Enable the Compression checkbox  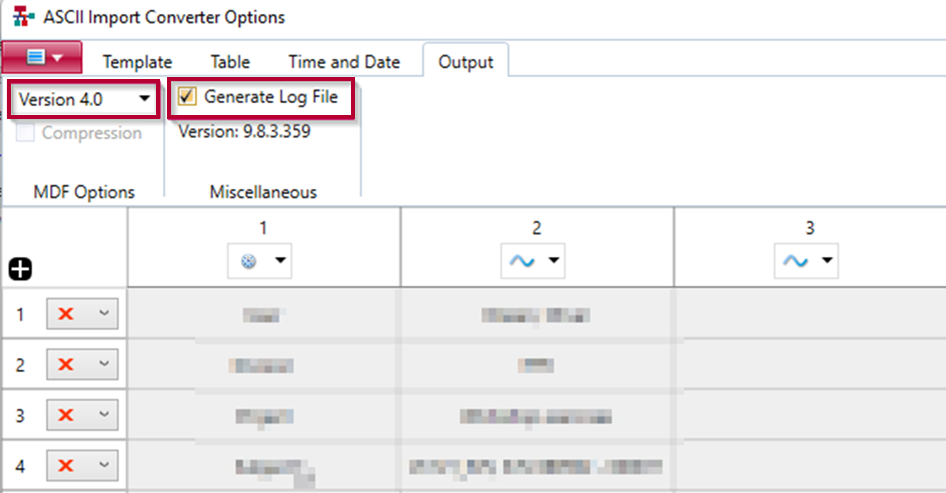coord(25,133)
